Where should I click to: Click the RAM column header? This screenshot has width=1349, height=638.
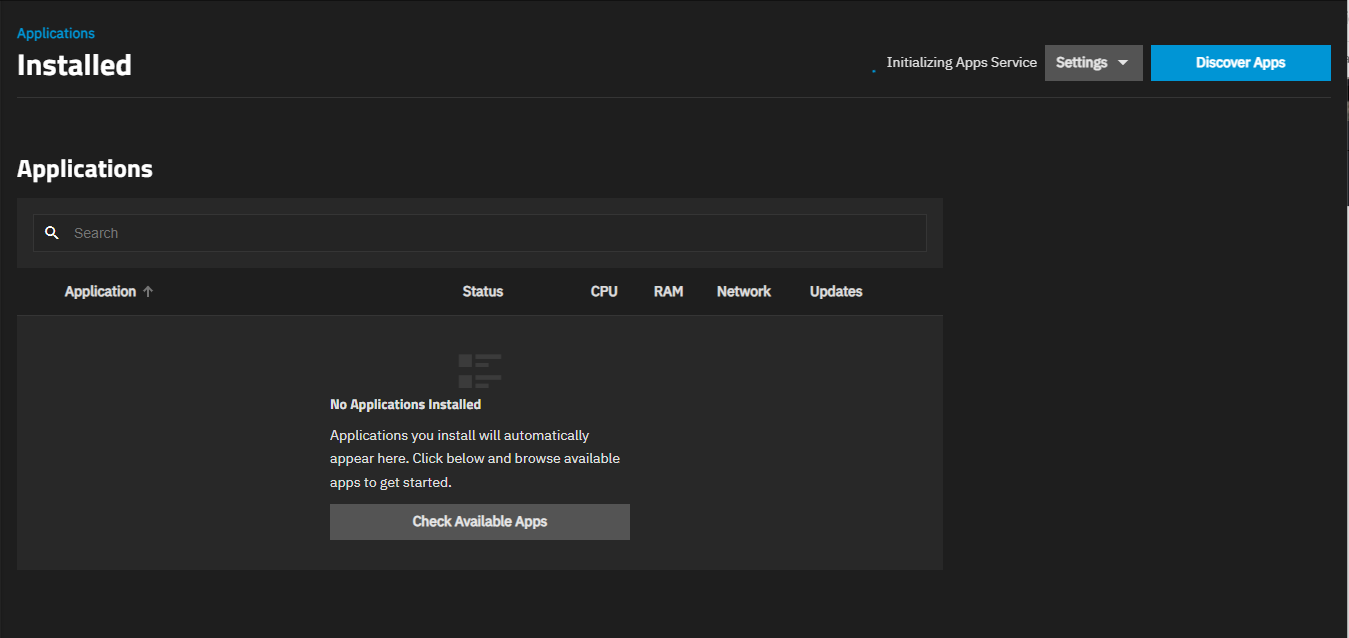(x=668, y=292)
